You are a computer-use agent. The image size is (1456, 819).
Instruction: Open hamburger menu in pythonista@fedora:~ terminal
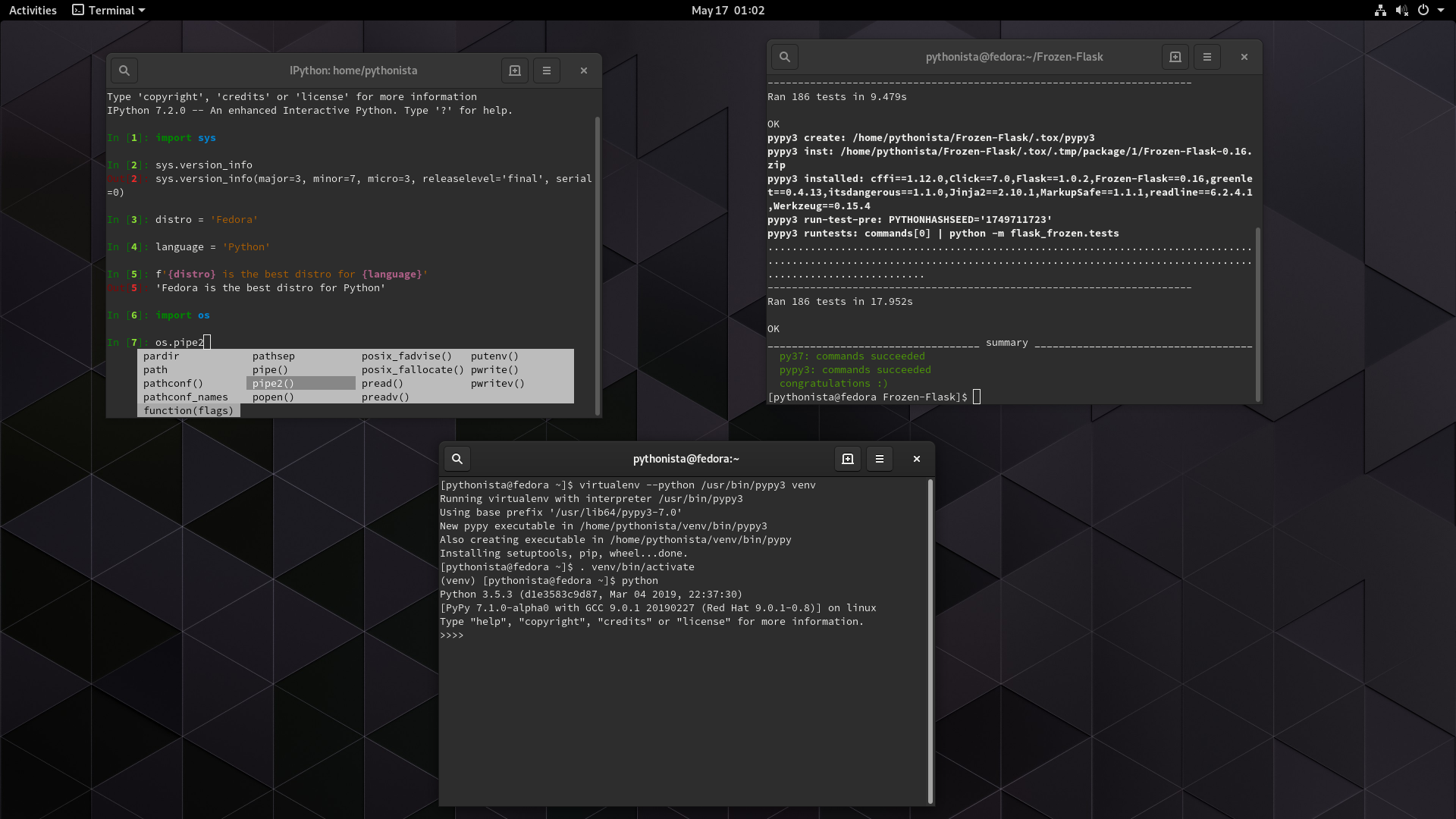click(880, 459)
